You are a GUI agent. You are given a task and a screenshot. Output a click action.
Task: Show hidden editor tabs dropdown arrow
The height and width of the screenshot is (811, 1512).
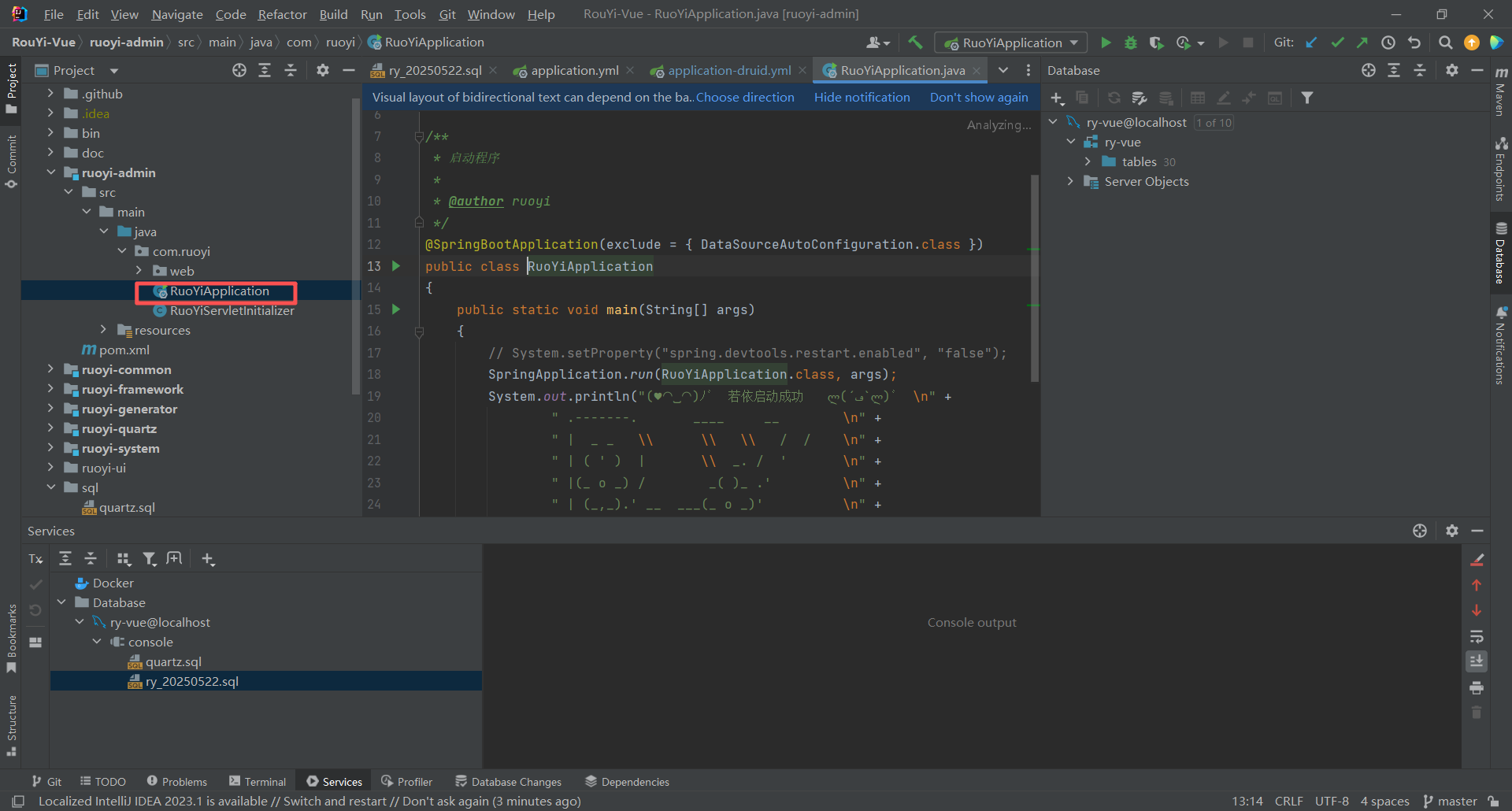pos(1003,70)
